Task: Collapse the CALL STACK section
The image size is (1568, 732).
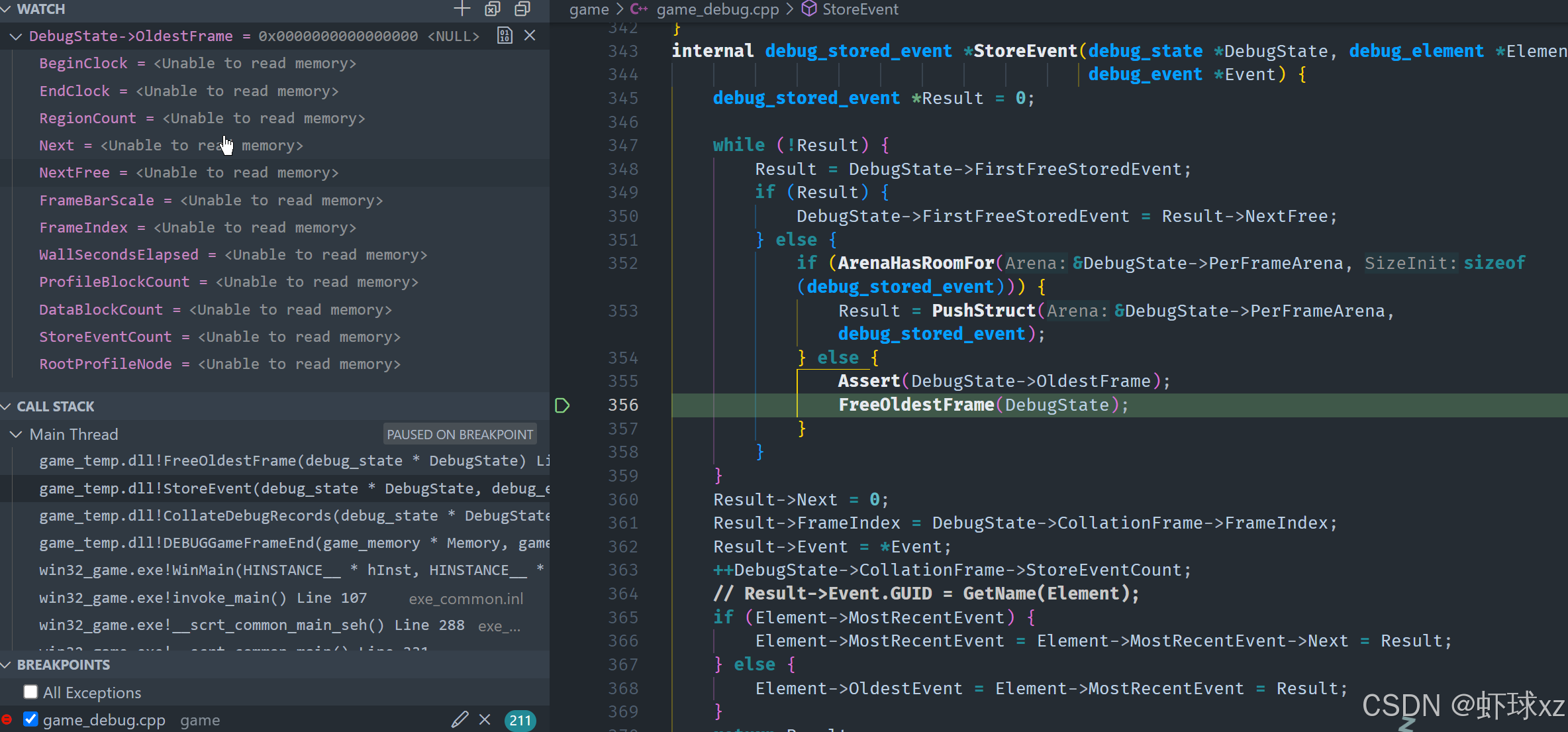Action: 6,407
